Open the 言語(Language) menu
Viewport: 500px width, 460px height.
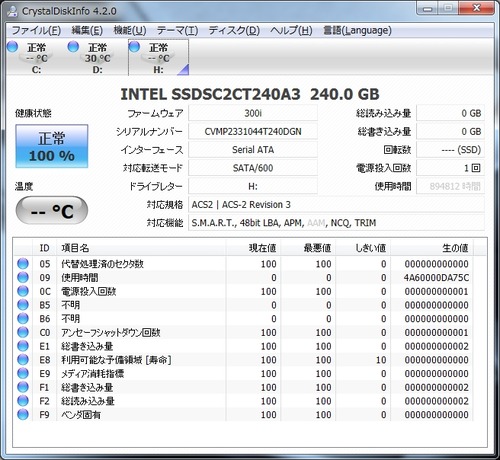[x=357, y=31]
